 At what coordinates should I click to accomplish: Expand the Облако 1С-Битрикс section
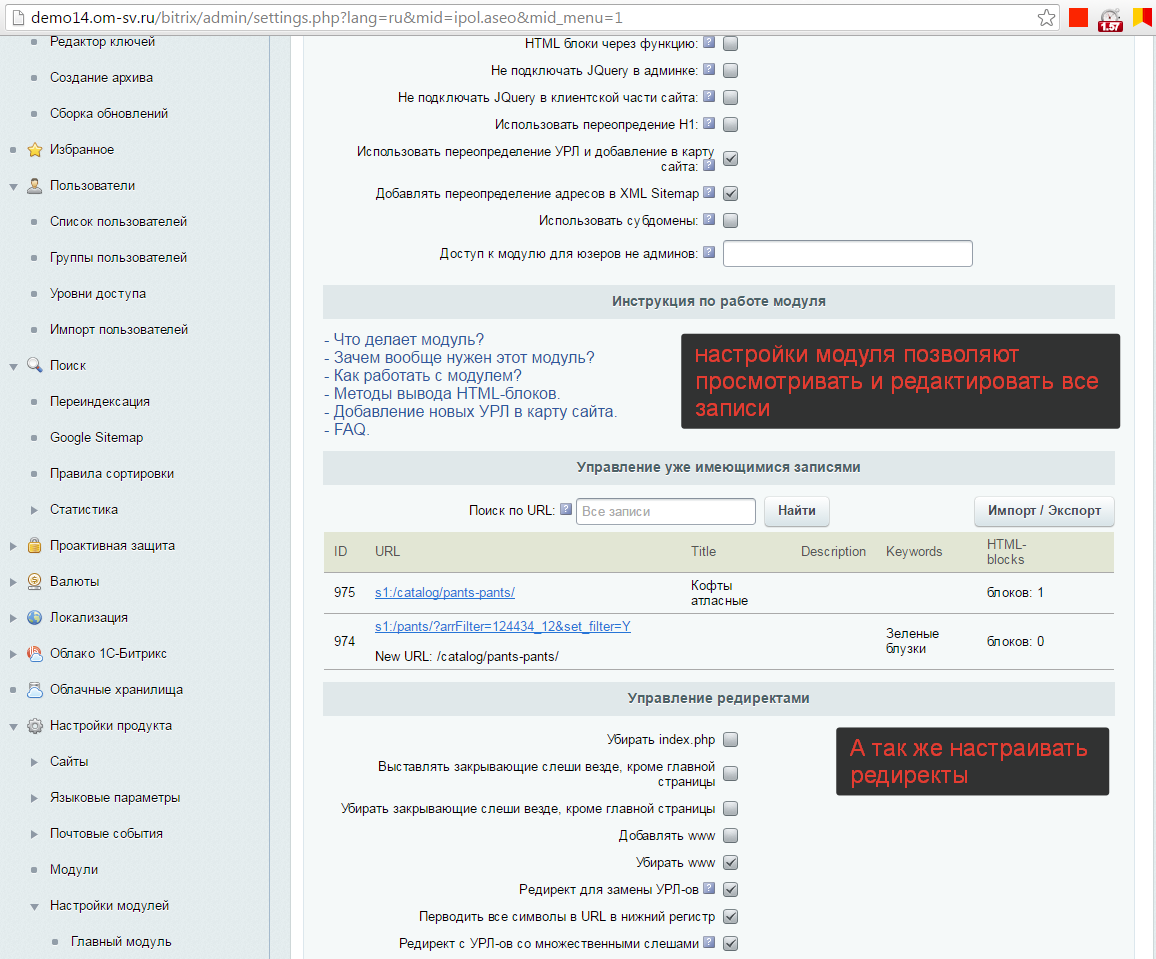(x=13, y=654)
